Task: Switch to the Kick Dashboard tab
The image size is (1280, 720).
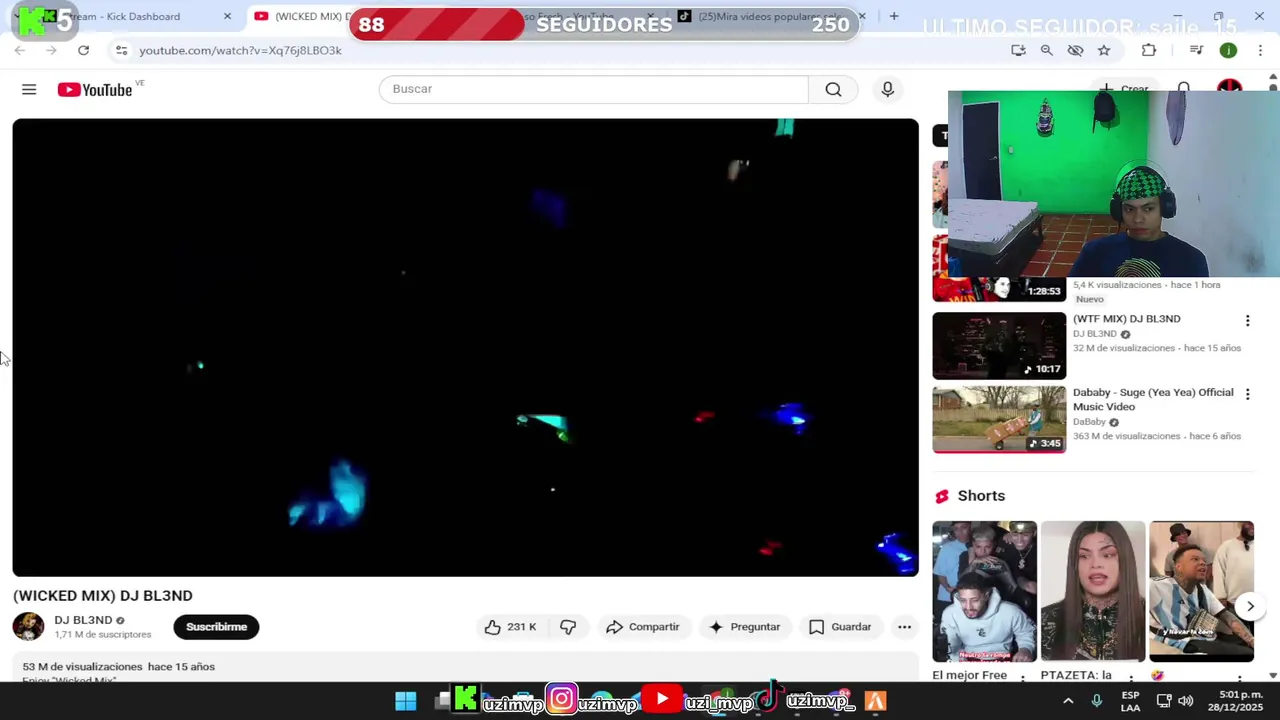Action: click(x=130, y=16)
